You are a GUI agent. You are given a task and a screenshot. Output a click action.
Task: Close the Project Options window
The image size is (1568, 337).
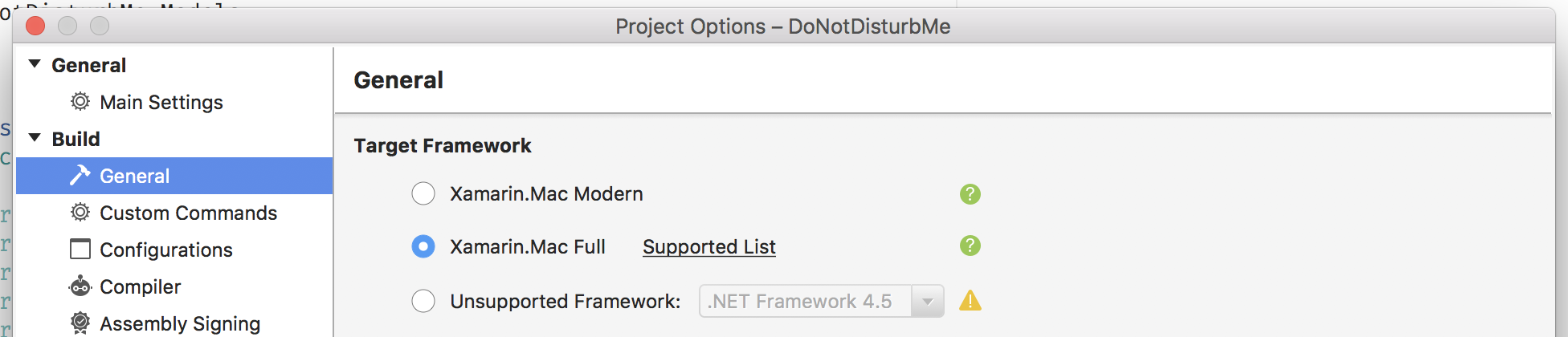coord(35,26)
